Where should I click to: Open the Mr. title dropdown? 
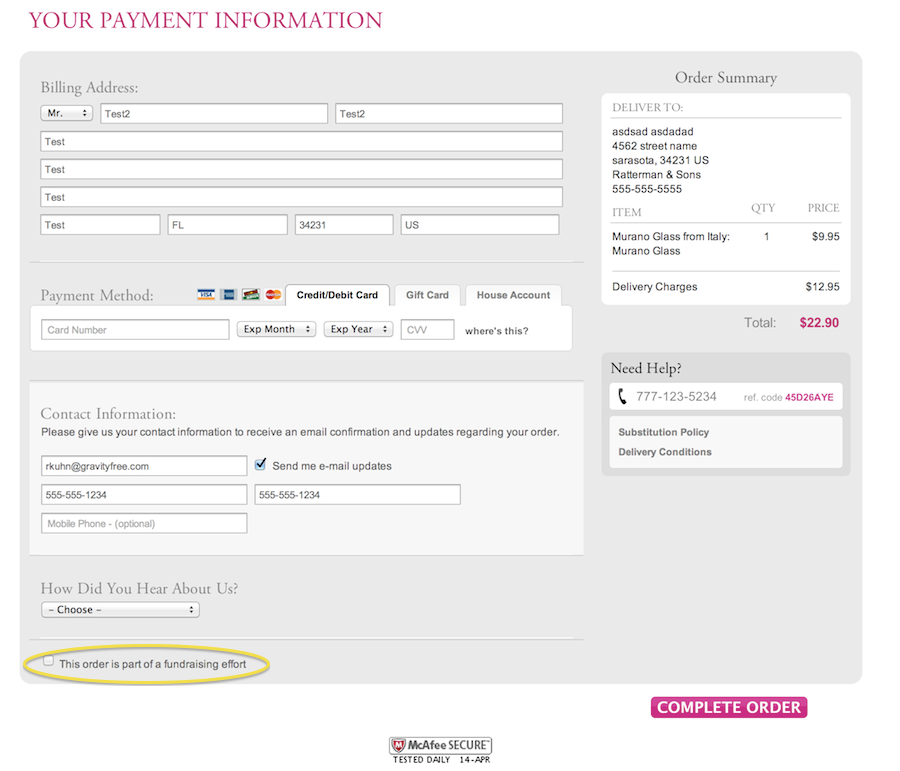(x=66, y=114)
